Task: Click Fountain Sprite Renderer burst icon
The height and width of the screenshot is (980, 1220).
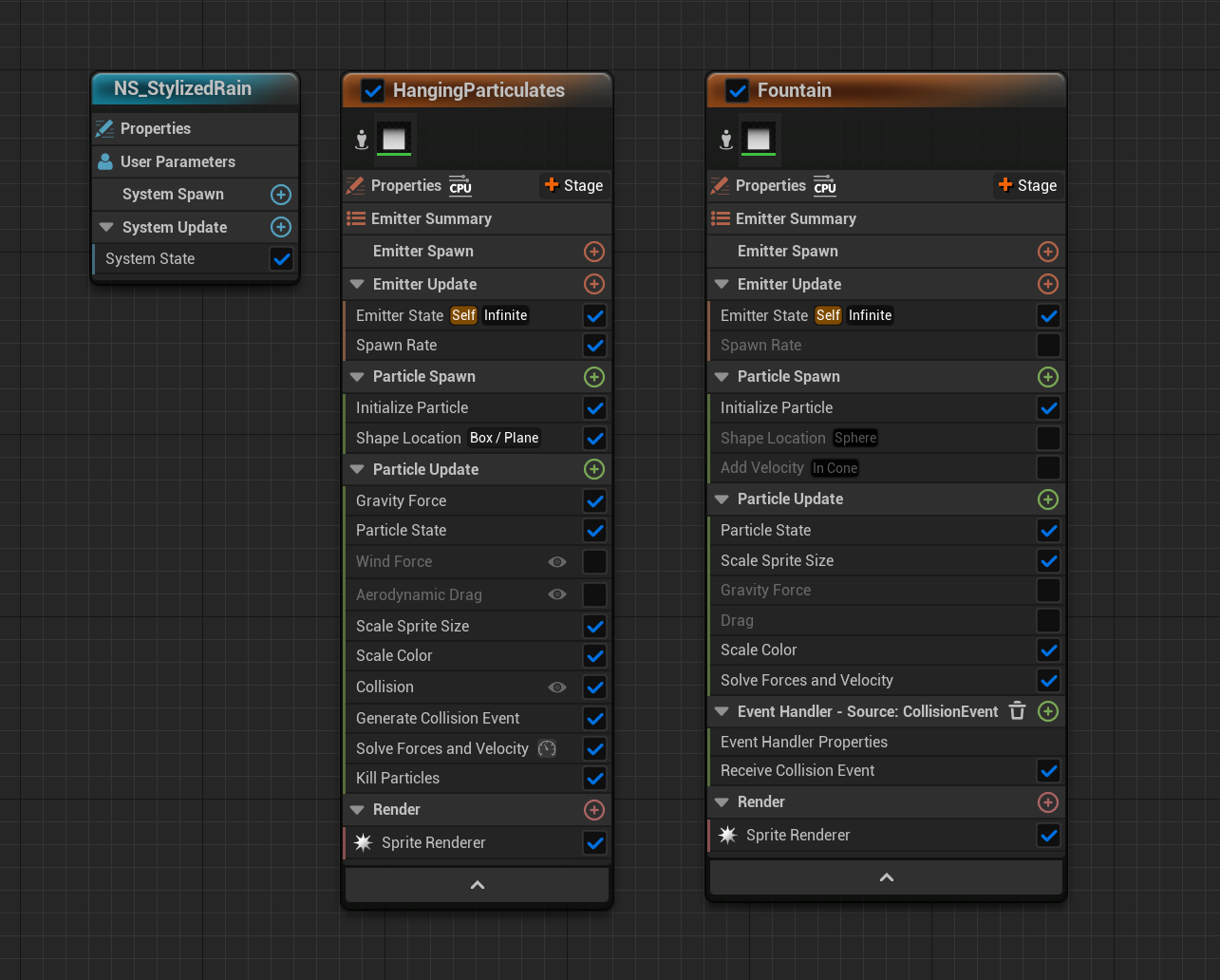Action: point(727,835)
